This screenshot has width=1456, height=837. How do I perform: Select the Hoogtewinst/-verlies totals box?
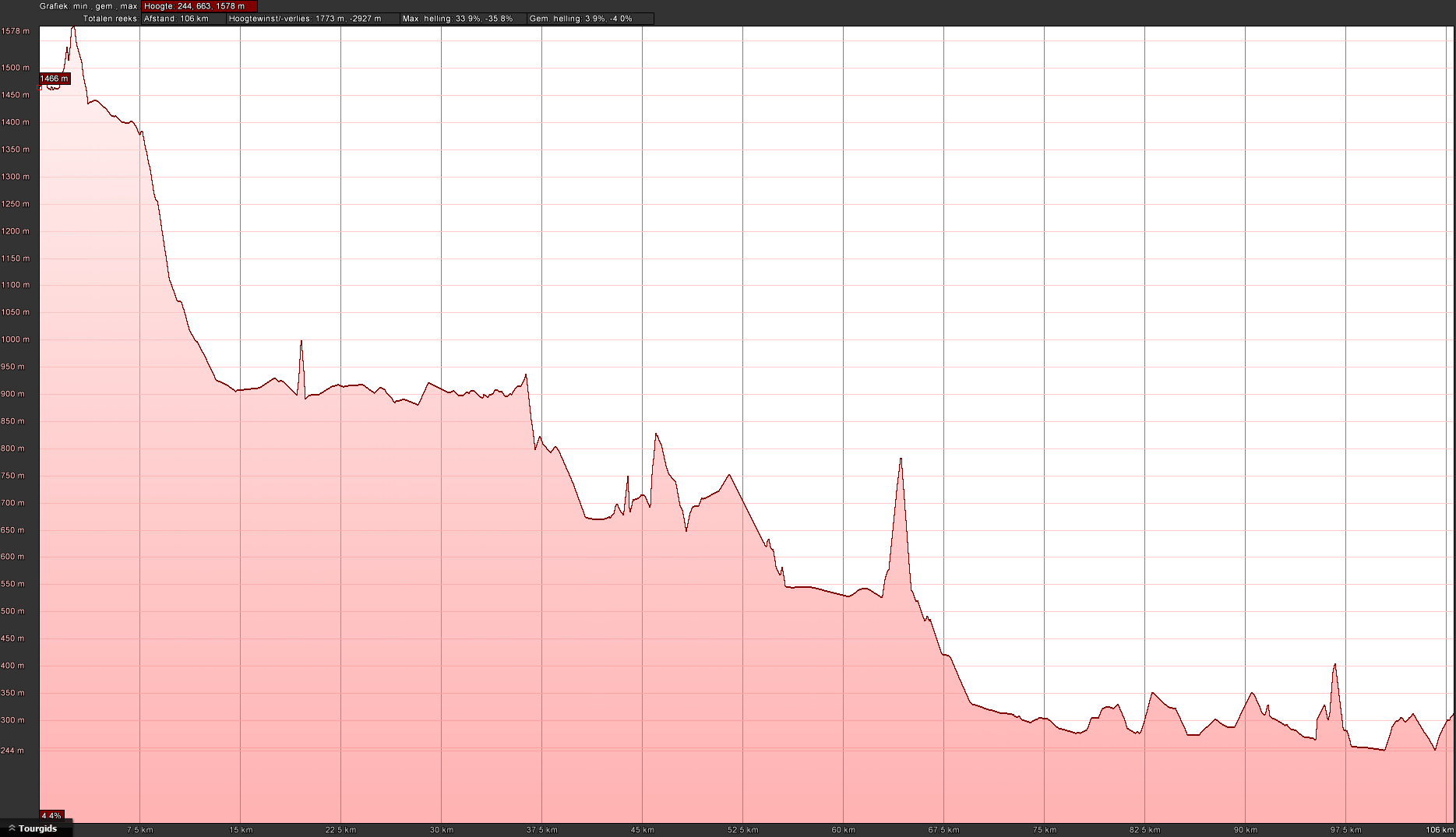pos(312,19)
